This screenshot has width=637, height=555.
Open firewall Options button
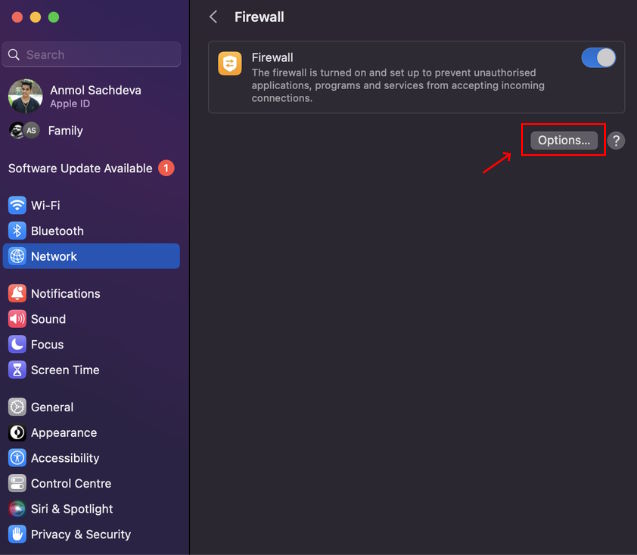tap(563, 140)
